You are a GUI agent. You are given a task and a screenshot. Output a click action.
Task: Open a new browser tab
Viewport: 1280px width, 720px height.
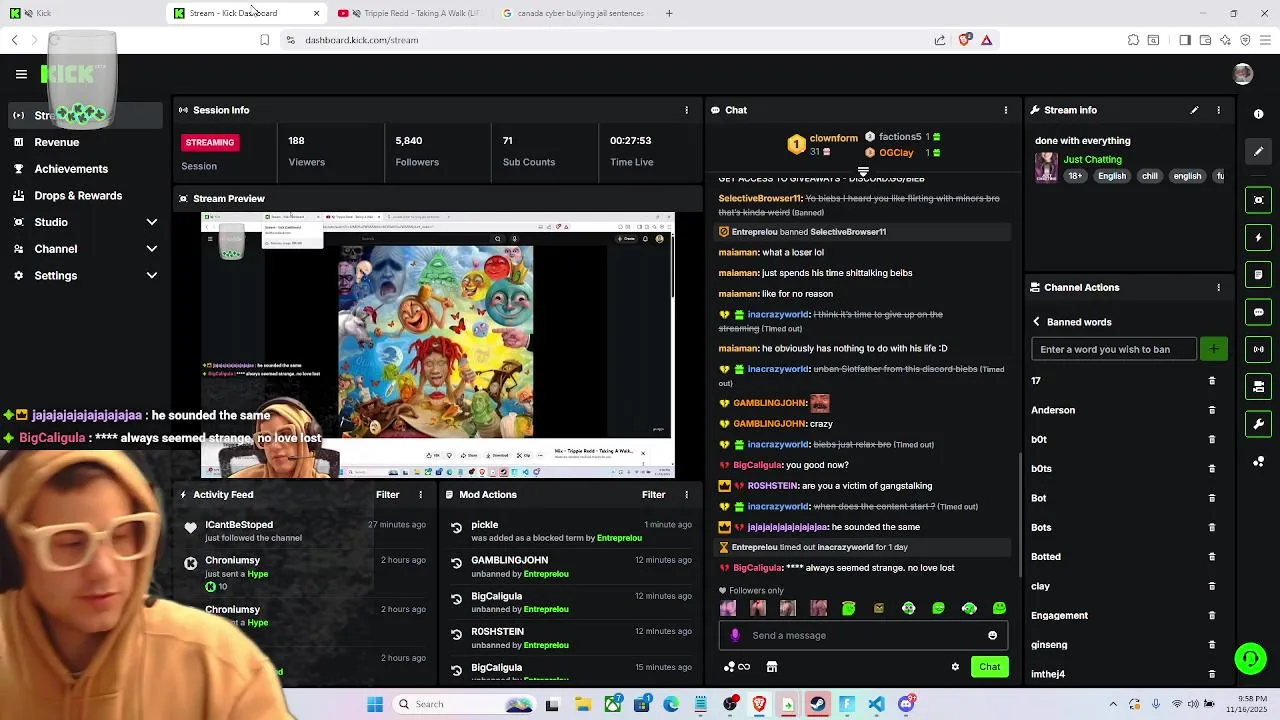click(669, 13)
